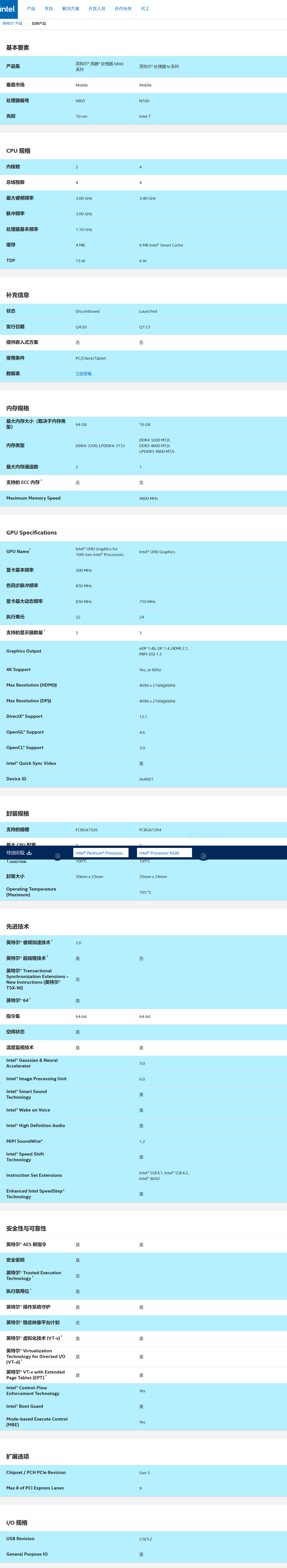Image resolution: width=287 pixels, height=1568 pixels.
Task: Click the 内存规格 section heading
Action: (18, 408)
